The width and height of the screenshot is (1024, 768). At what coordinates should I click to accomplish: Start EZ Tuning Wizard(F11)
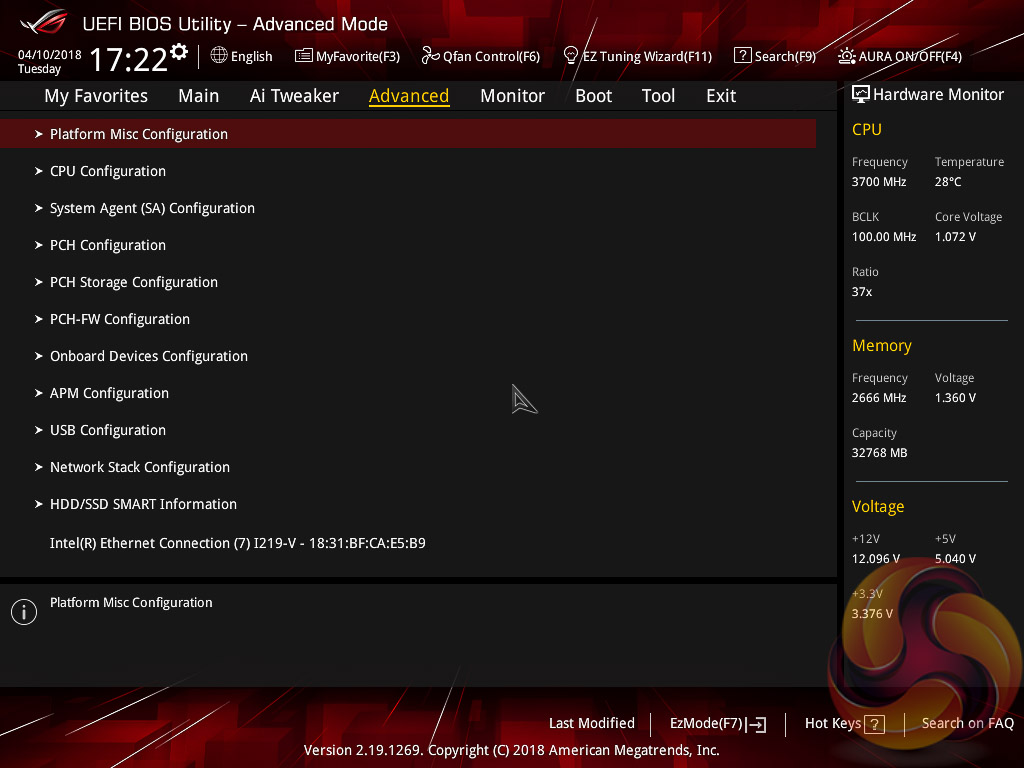(637, 56)
